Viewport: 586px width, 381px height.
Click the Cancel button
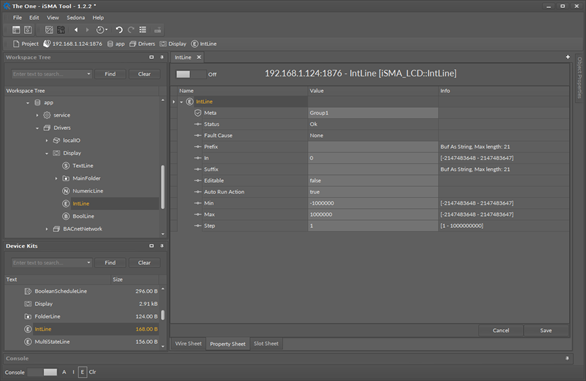(x=500, y=330)
